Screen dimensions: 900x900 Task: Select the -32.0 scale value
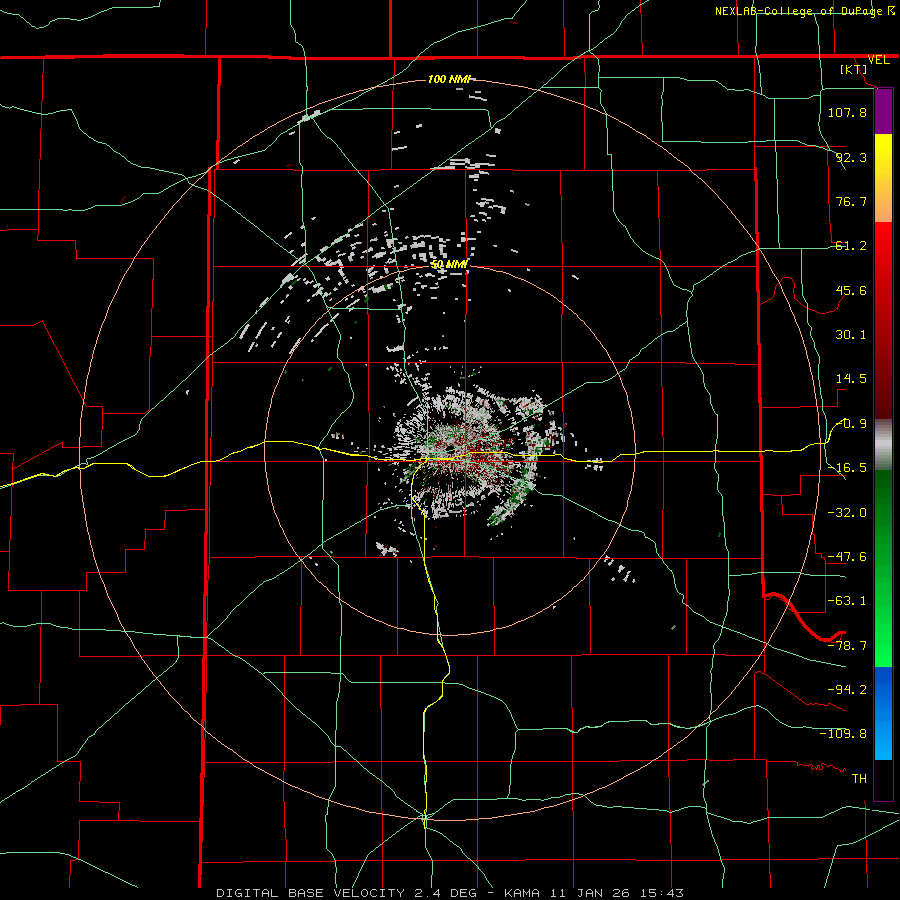click(847, 512)
